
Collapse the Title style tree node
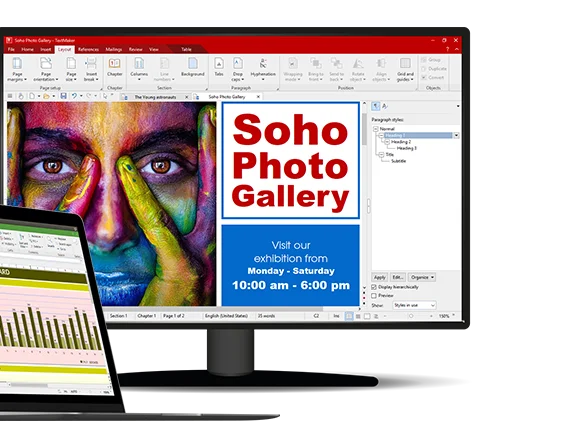point(381,155)
